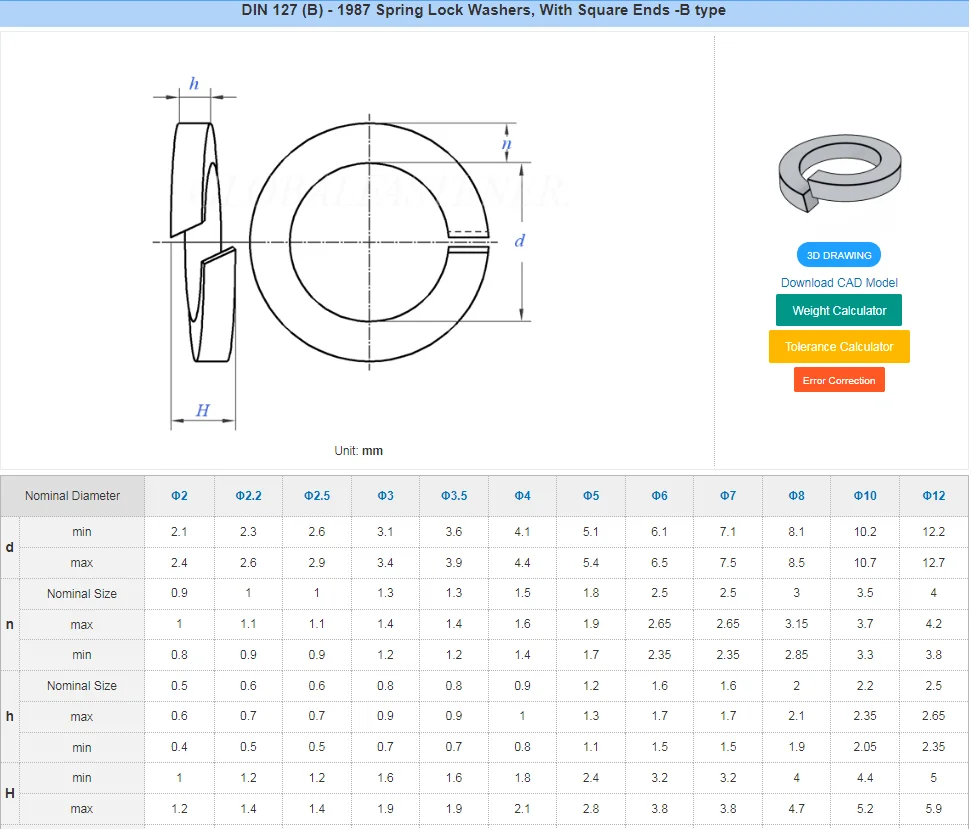Click the Φ3 column header
The width and height of the screenshot is (971, 829).
(385, 496)
